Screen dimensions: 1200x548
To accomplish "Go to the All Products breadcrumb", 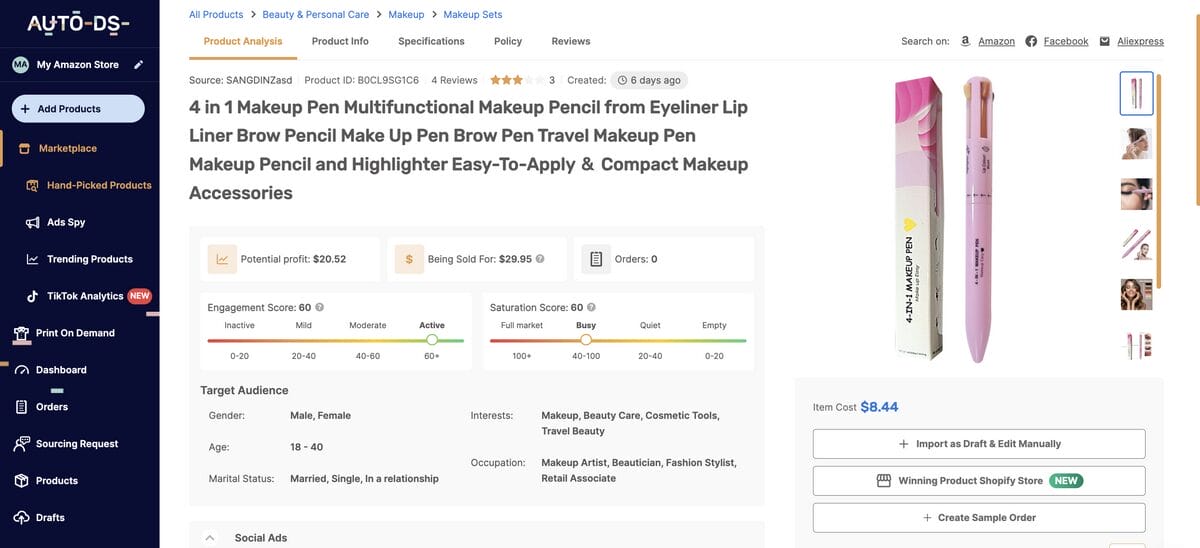I will click(216, 15).
